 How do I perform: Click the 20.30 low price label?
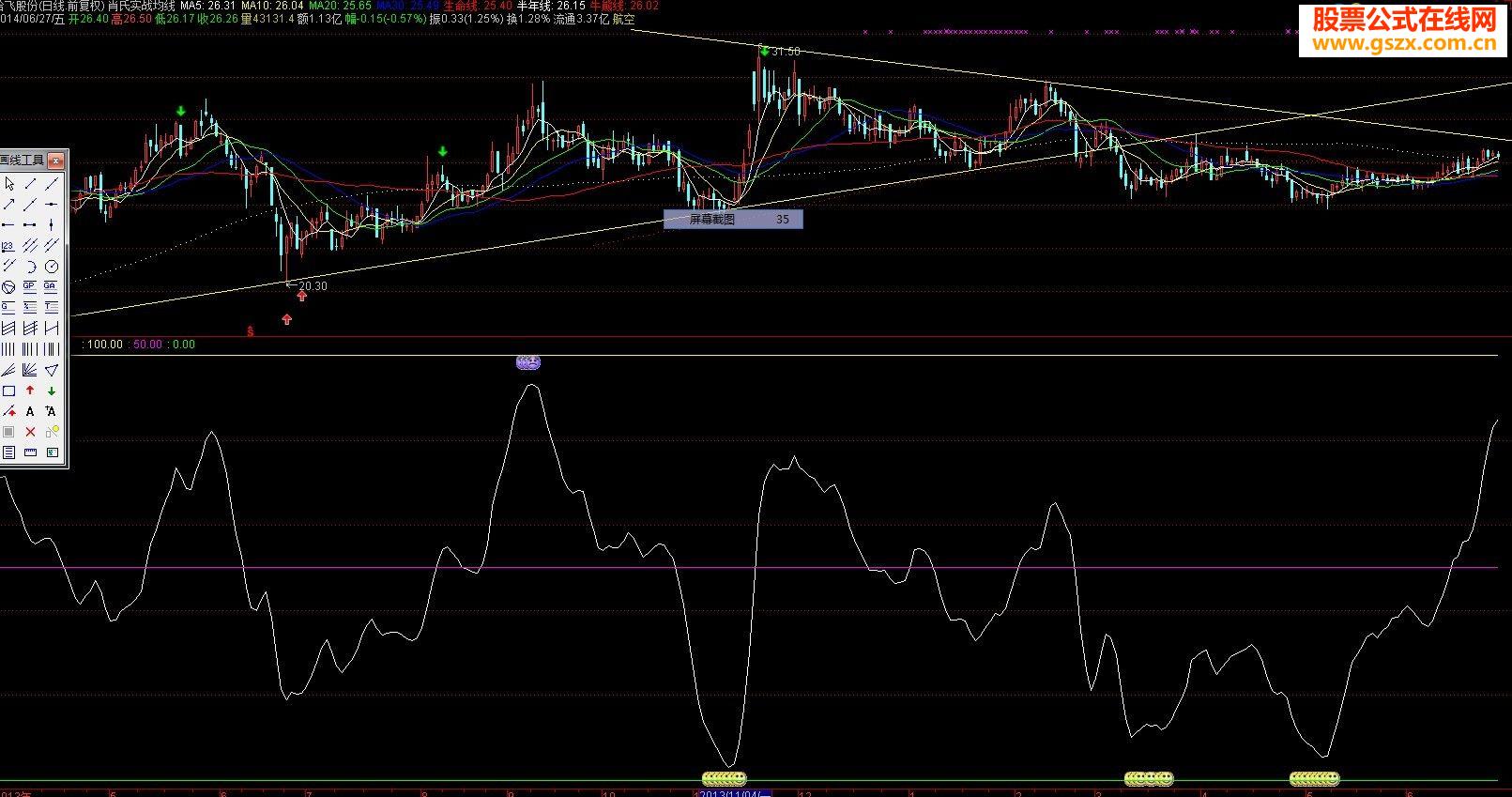pos(313,286)
